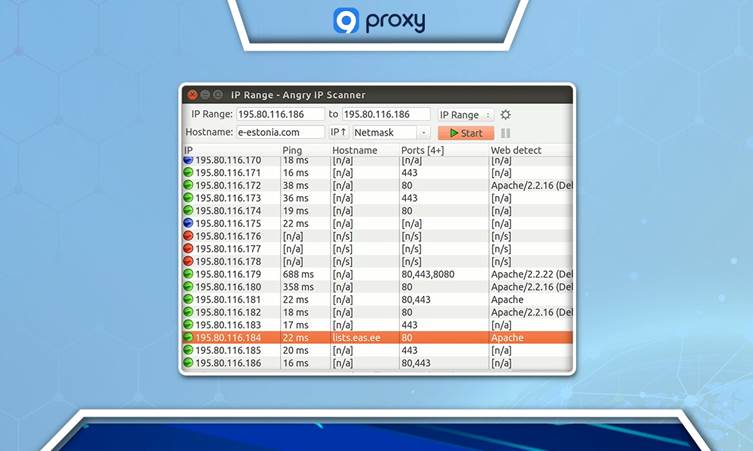
Task: Click green status icon of 195.80.116.185
Action: point(188,350)
